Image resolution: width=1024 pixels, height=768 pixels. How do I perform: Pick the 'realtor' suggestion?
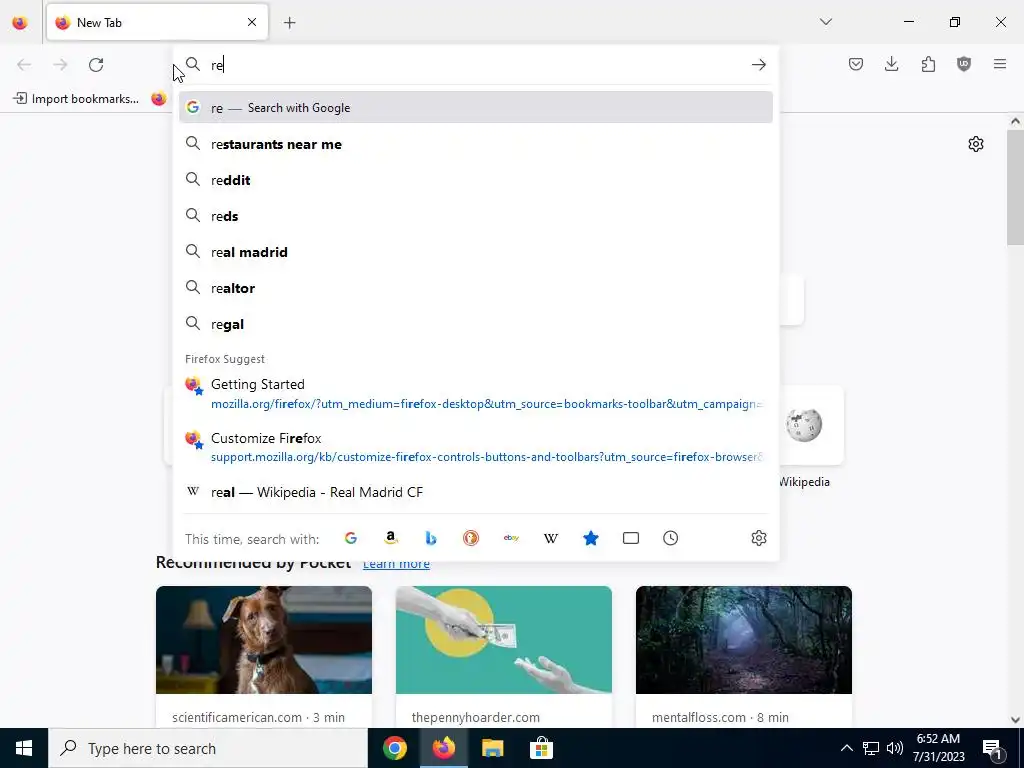coord(475,288)
